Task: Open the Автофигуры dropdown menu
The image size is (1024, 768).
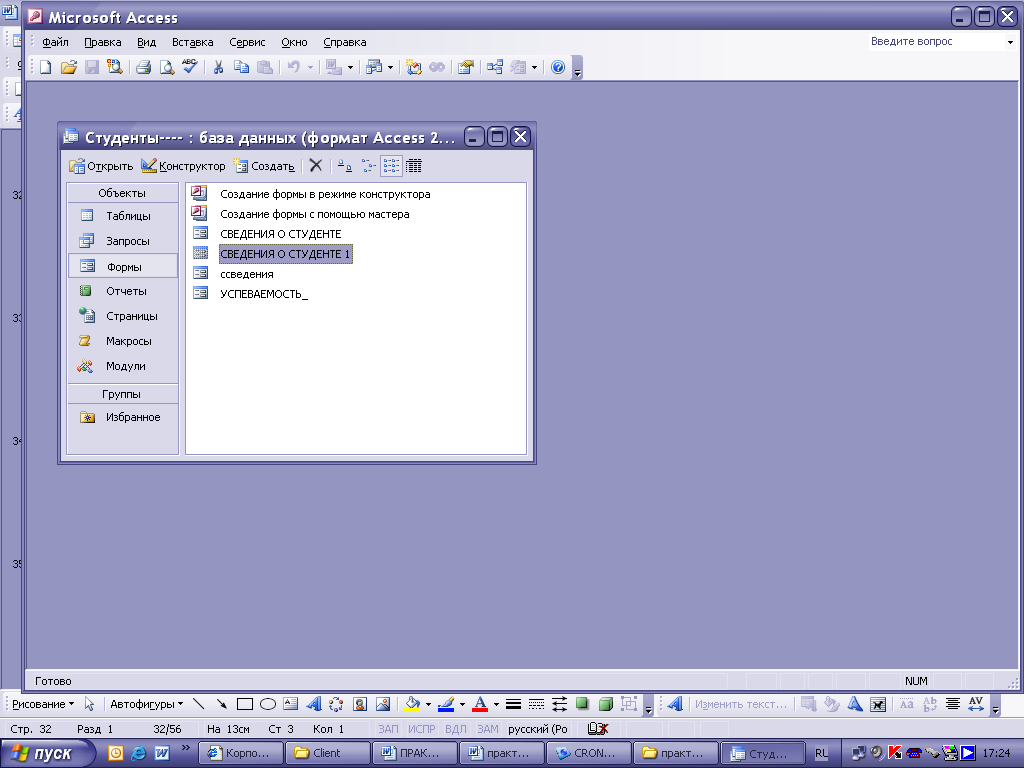Action: click(146, 704)
